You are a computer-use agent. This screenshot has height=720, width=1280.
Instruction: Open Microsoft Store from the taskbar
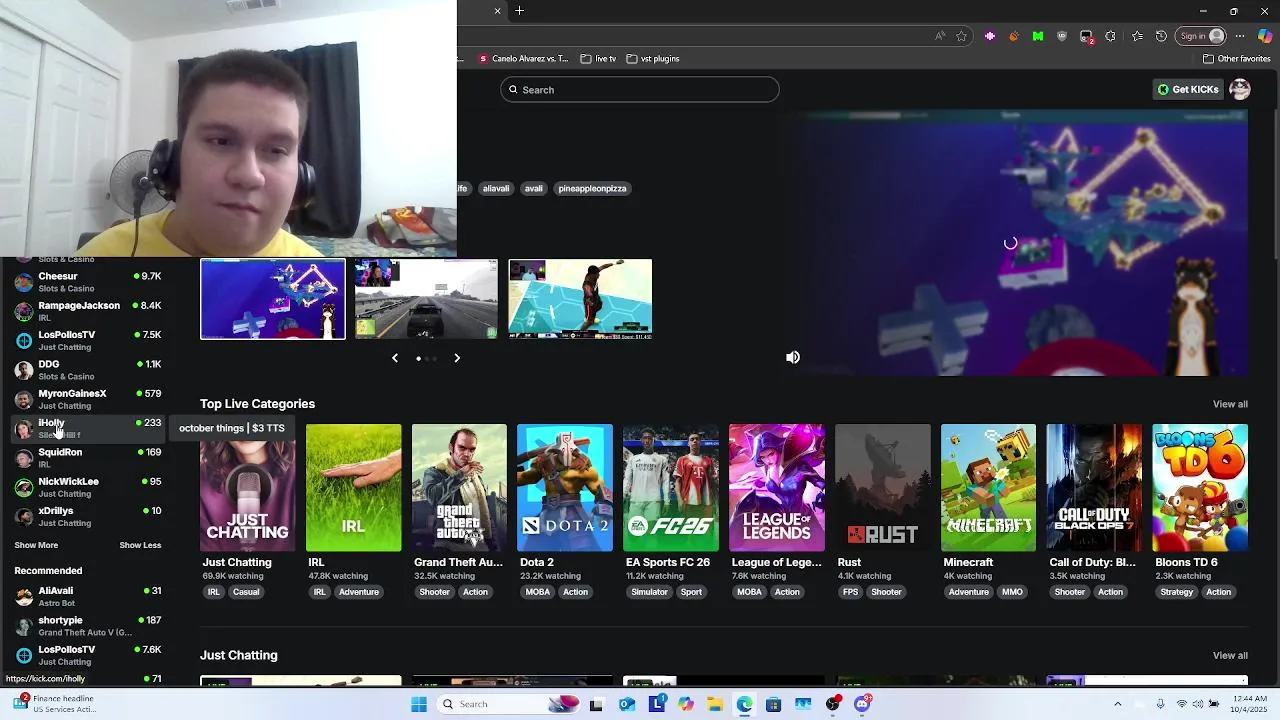click(x=773, y=704)
